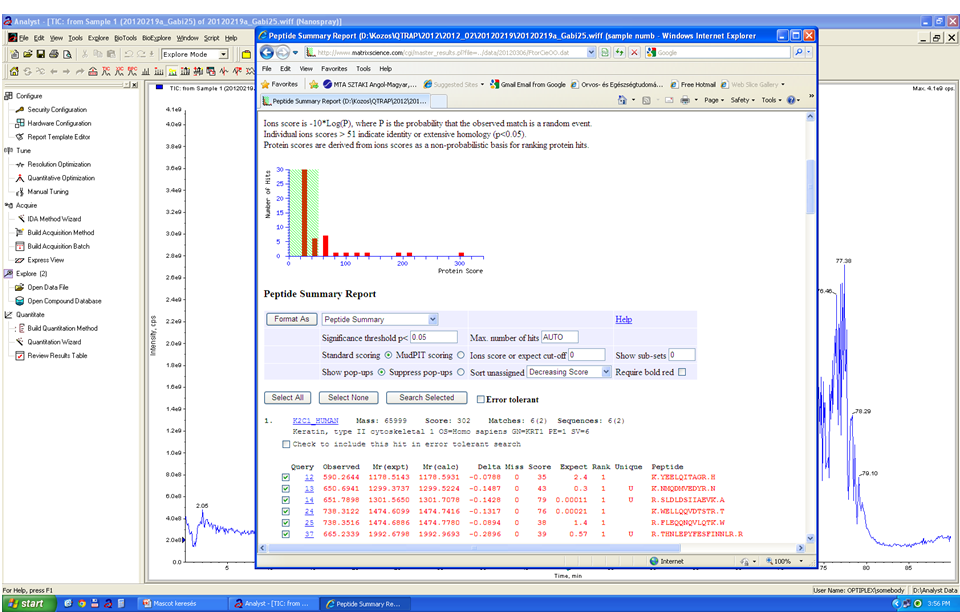Open IE Page menu dropdown
Screen dimensions: 960x612
(x=714, y=100)
